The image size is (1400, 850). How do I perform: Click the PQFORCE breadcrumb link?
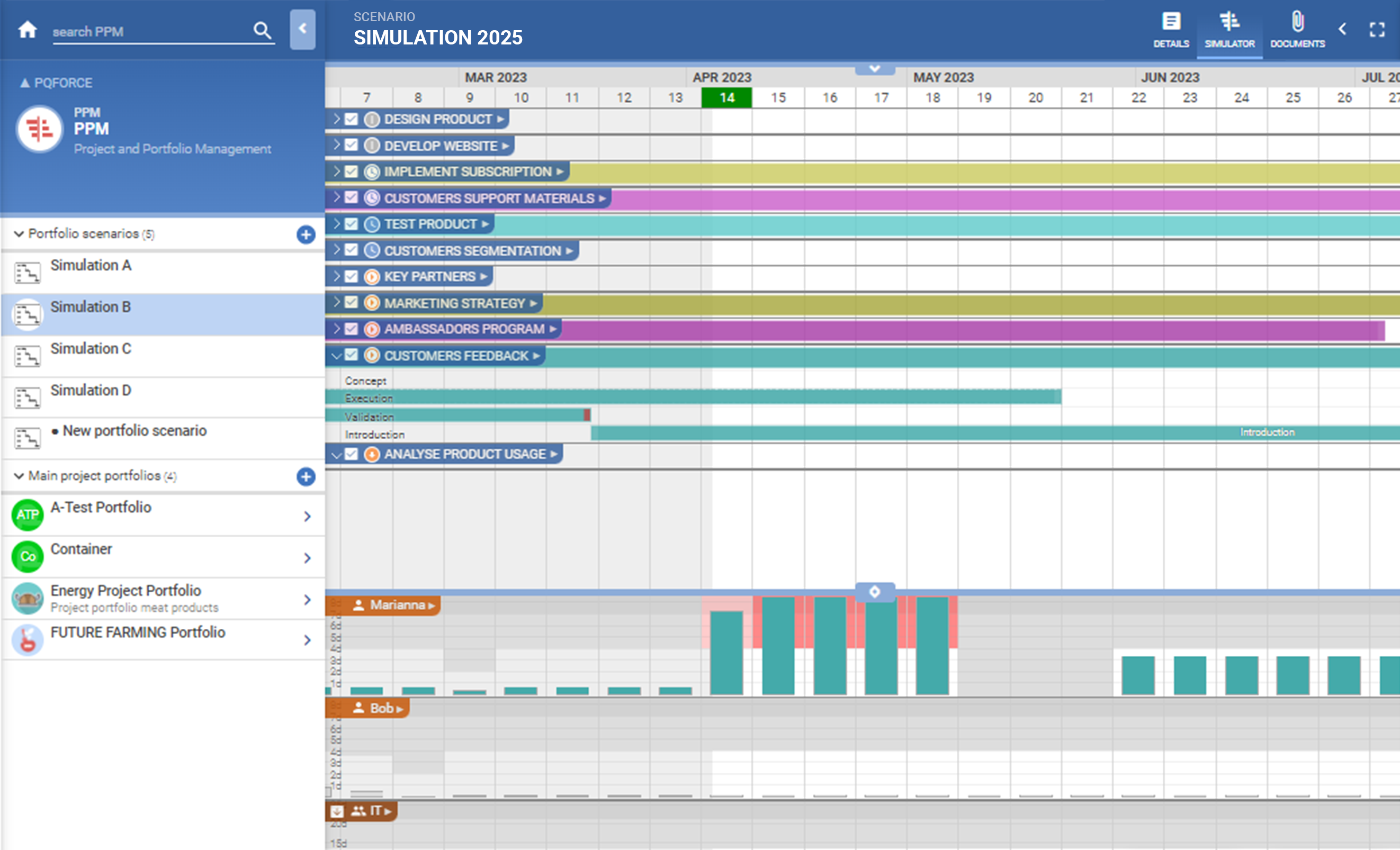[56, 83]
